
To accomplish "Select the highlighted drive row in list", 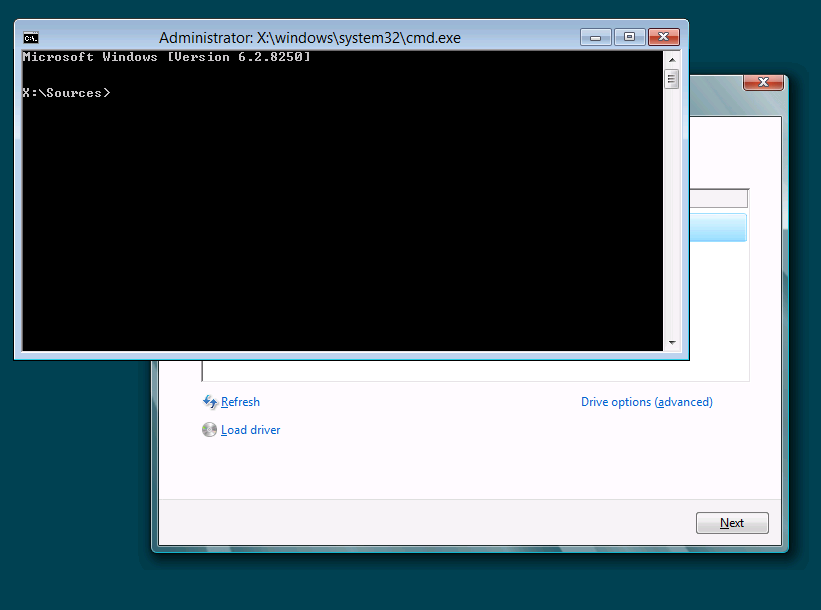I will tap(717, 227).
